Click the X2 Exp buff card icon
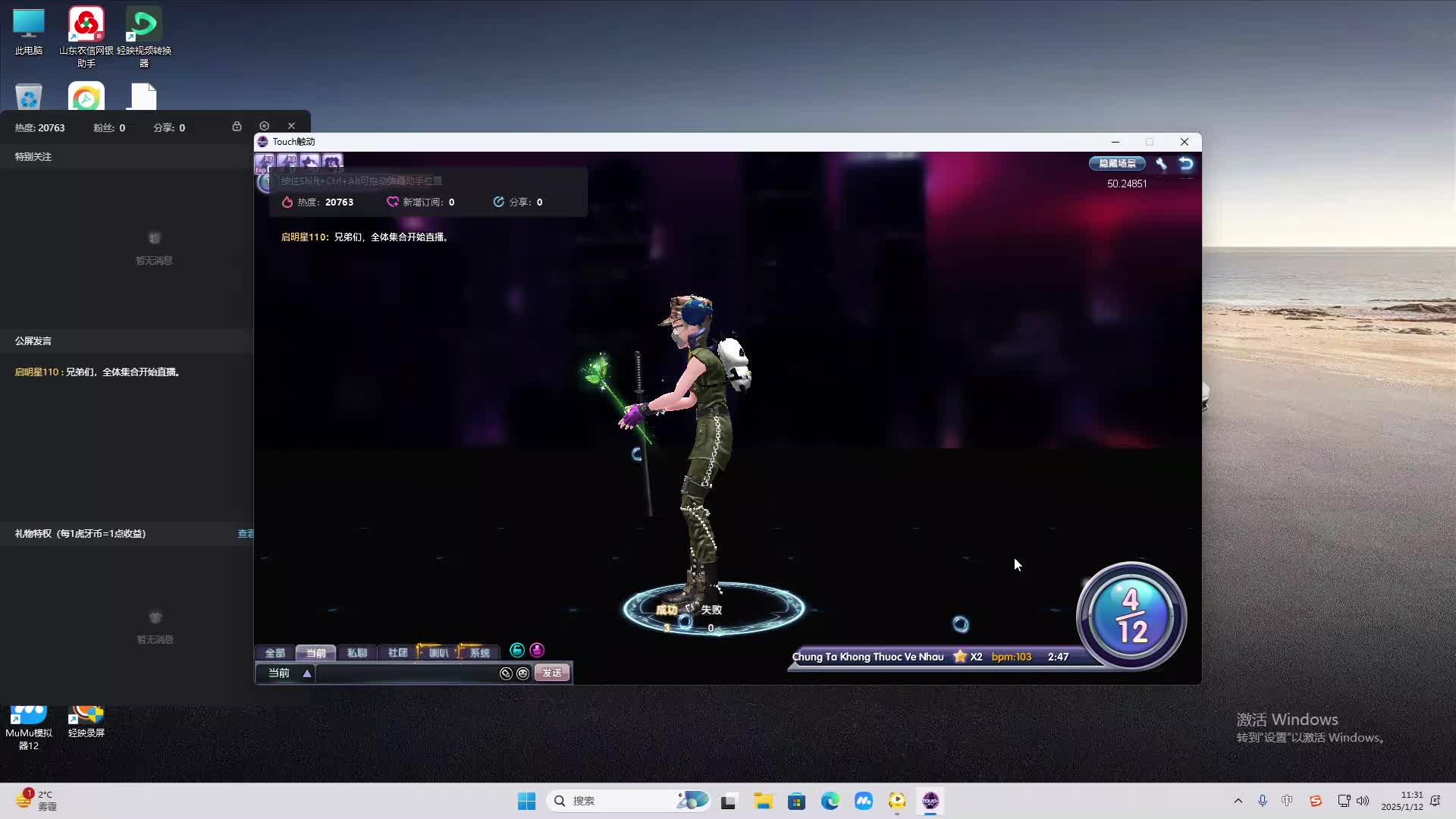 click(x=265, y=162)
